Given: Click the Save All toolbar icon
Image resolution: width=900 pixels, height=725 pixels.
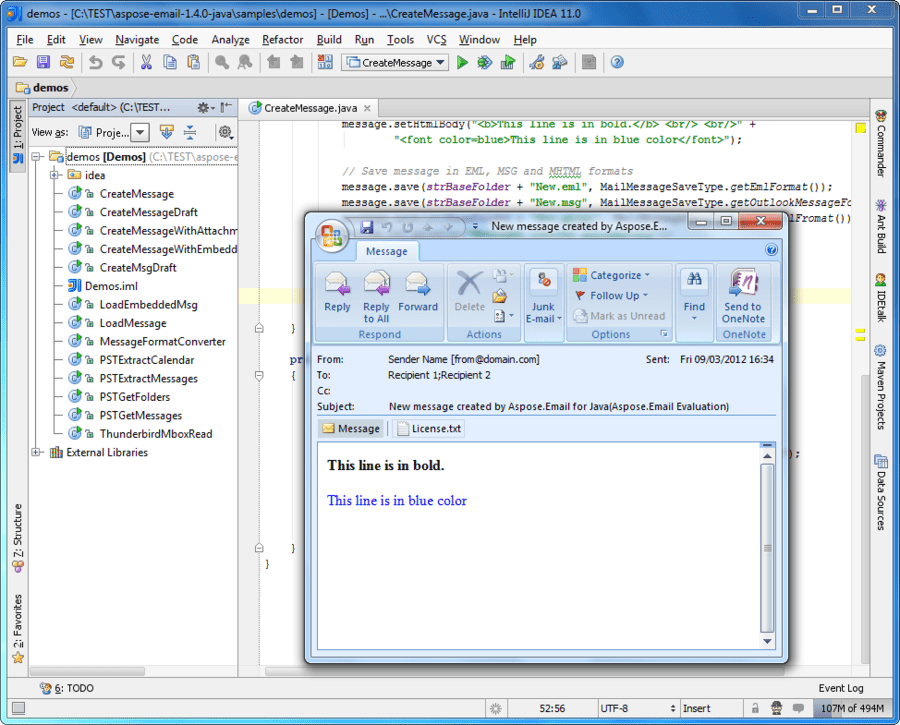Looking at the screenshot, I should tap(44, 62).
